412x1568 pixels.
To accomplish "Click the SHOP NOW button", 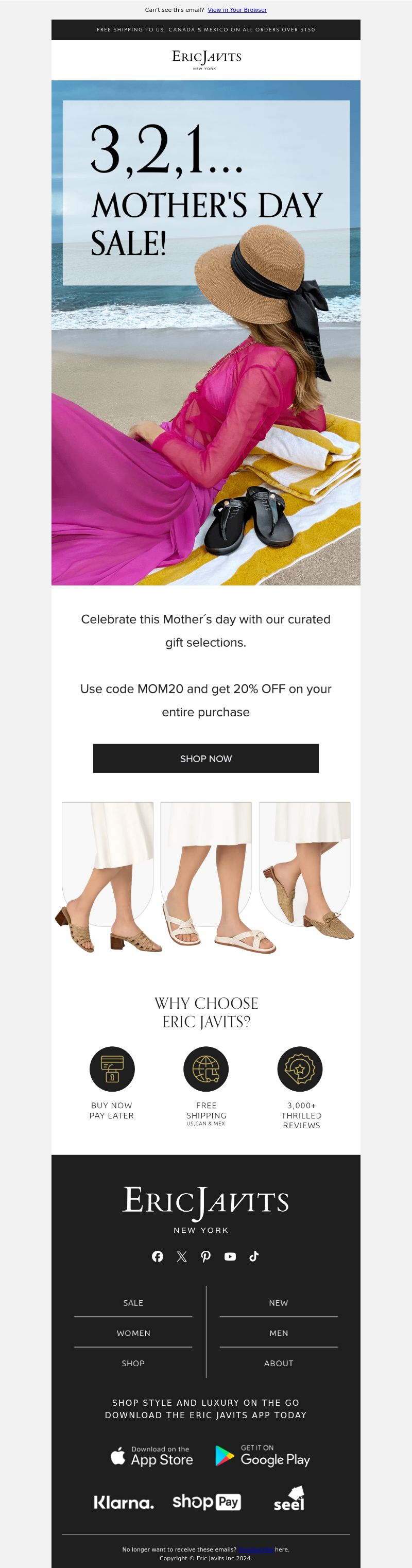I will point(205,759).
